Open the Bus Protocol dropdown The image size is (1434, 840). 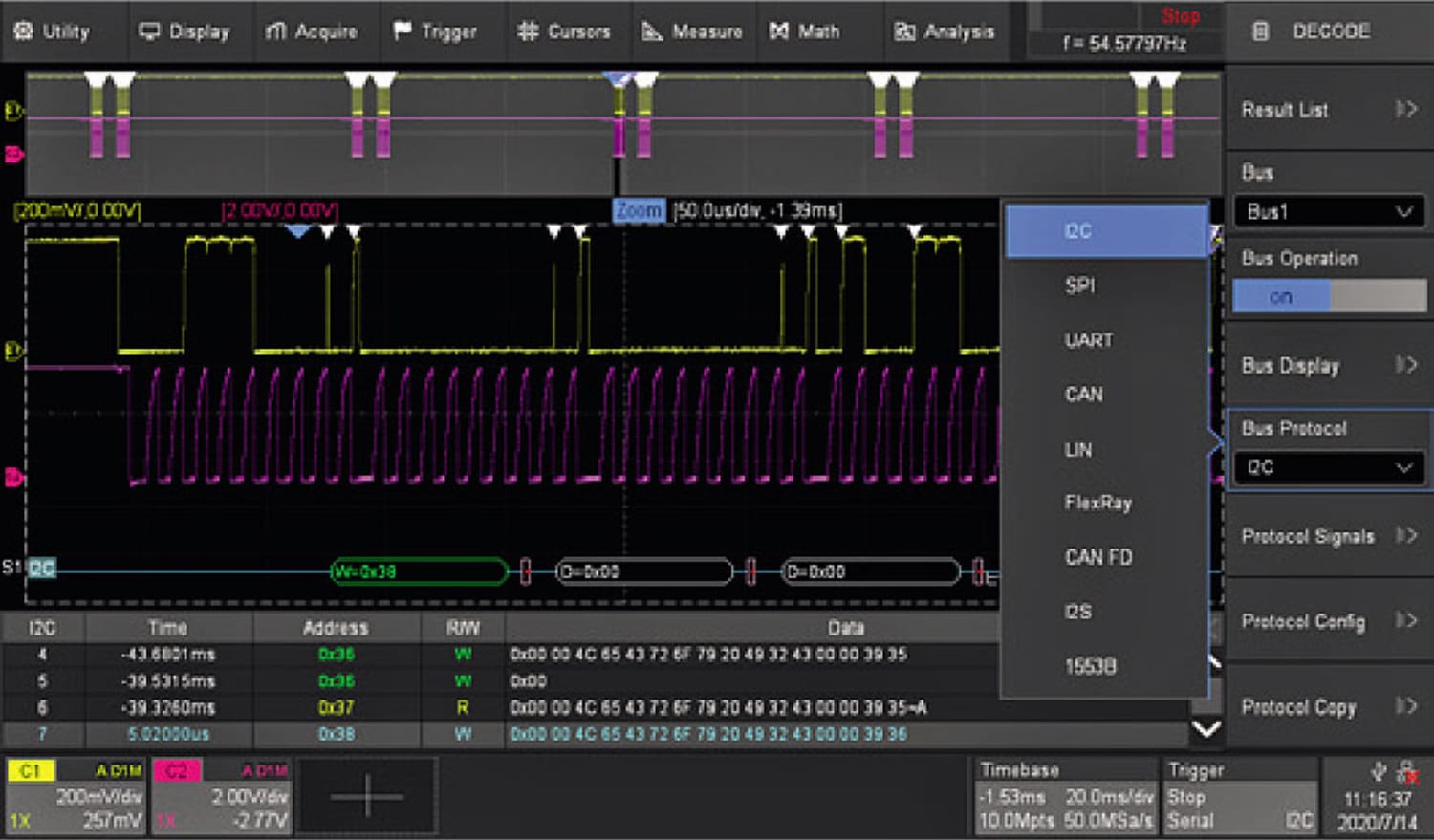tap(1329, 467)
